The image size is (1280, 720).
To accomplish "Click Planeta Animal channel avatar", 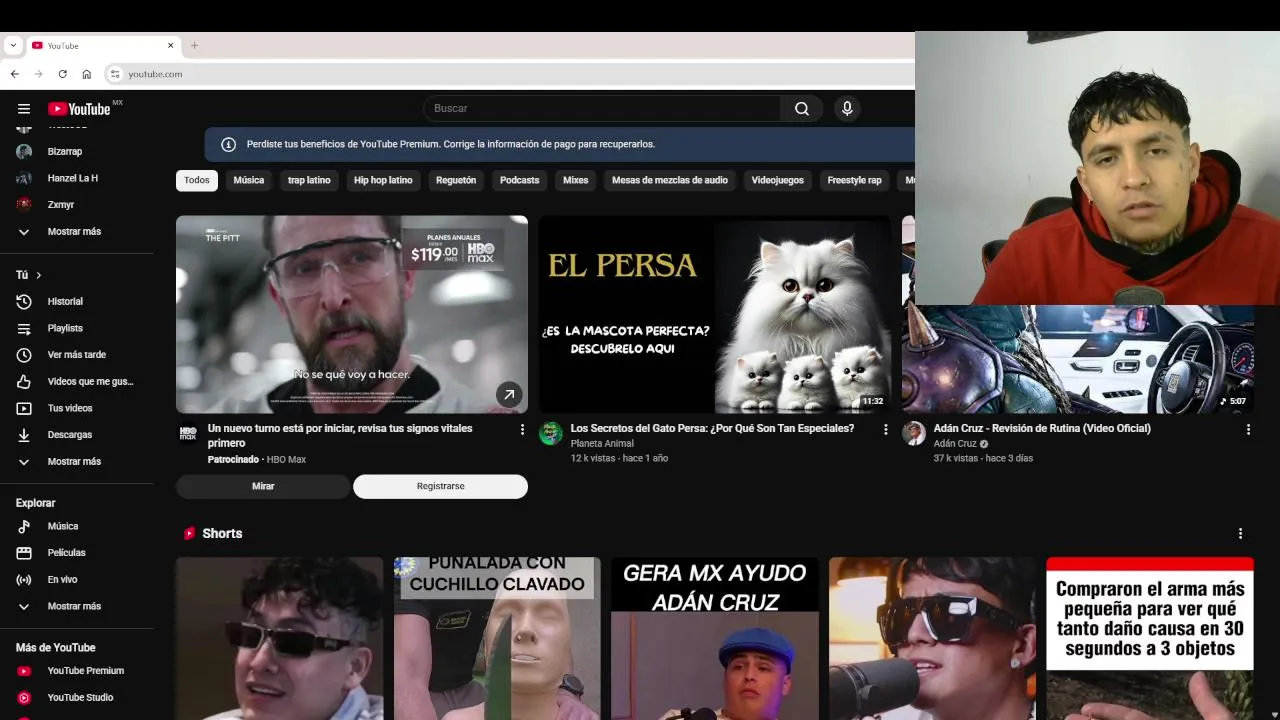I will click(551, 433).
